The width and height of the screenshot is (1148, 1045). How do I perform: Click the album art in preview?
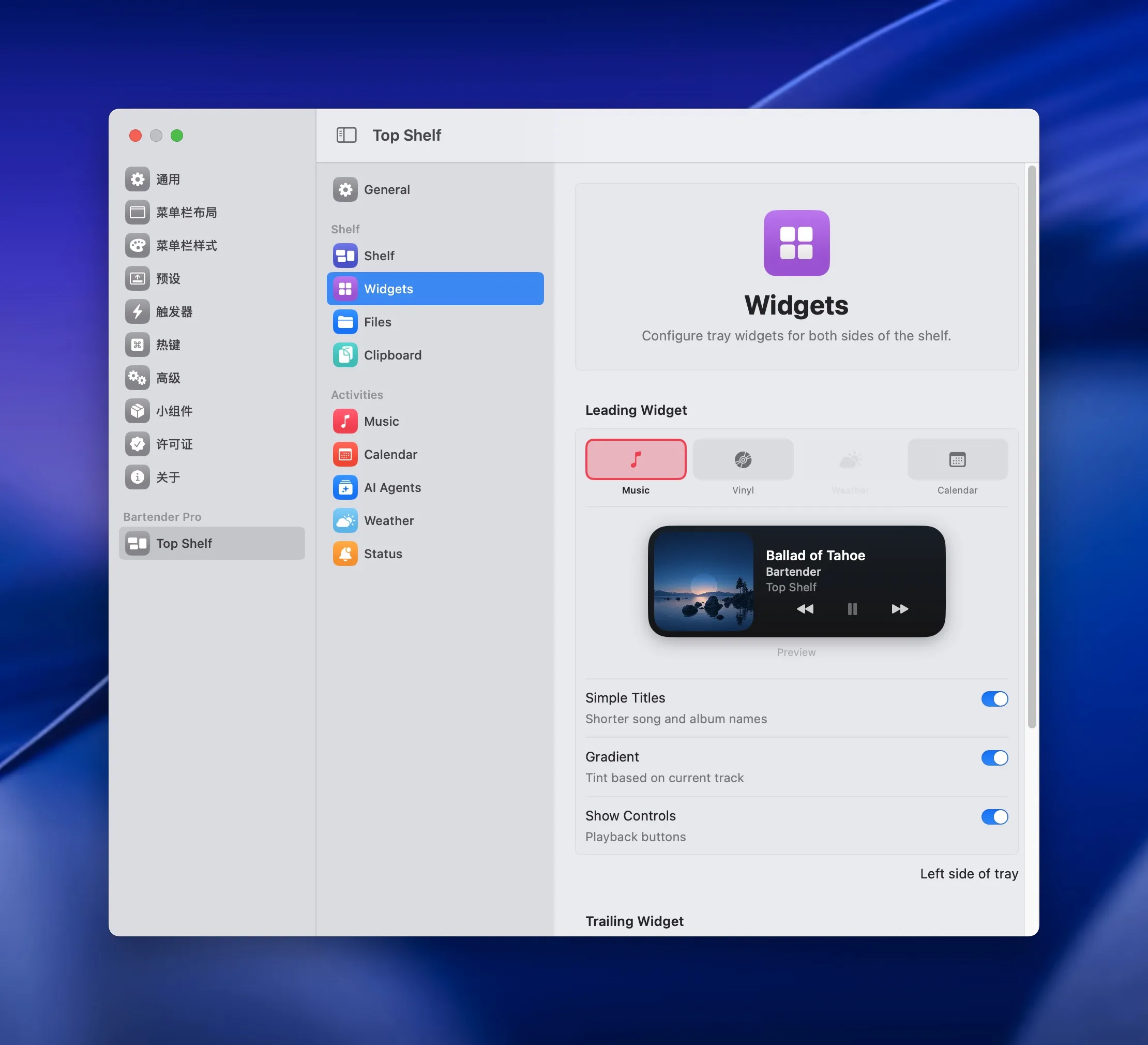703,581
